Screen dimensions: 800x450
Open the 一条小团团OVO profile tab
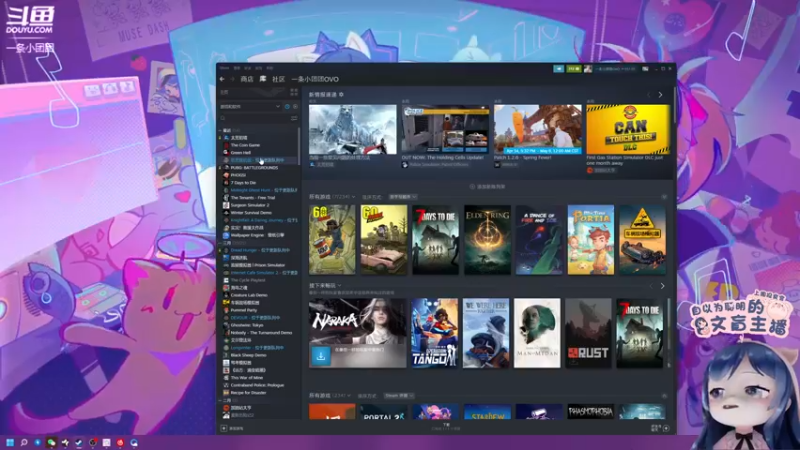coord(315,79)
